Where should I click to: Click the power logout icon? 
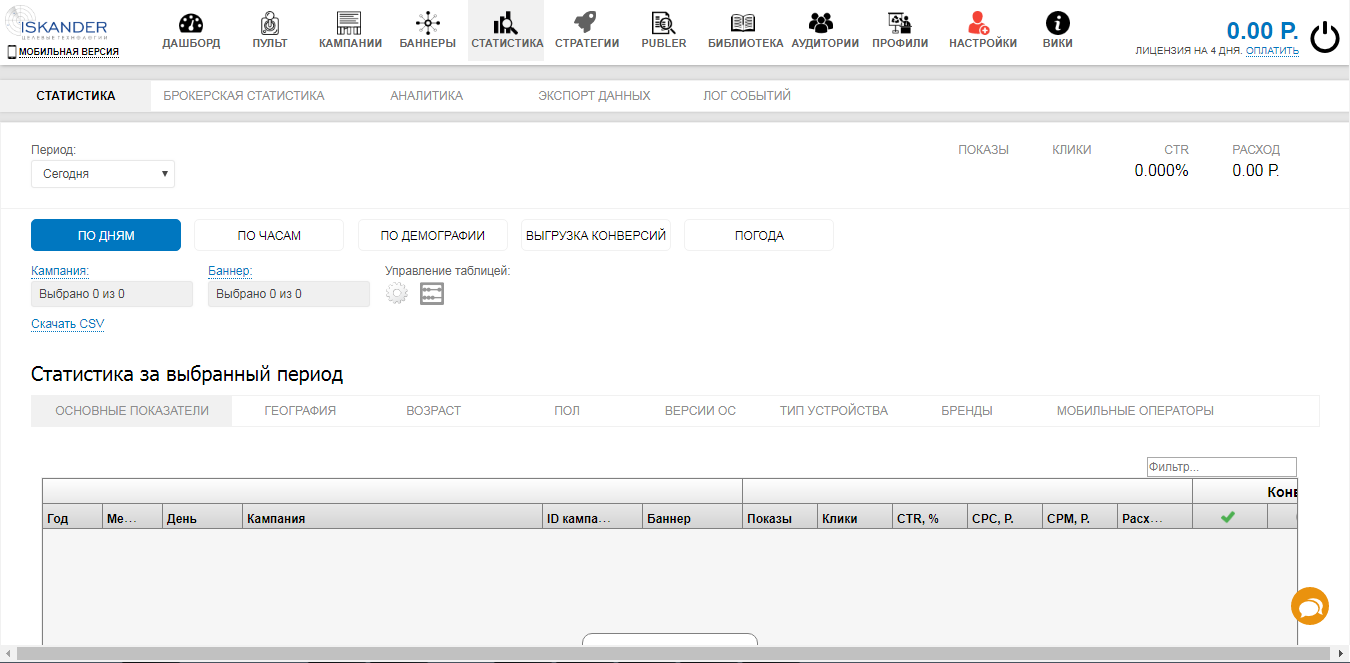(x=1324, y=37)
